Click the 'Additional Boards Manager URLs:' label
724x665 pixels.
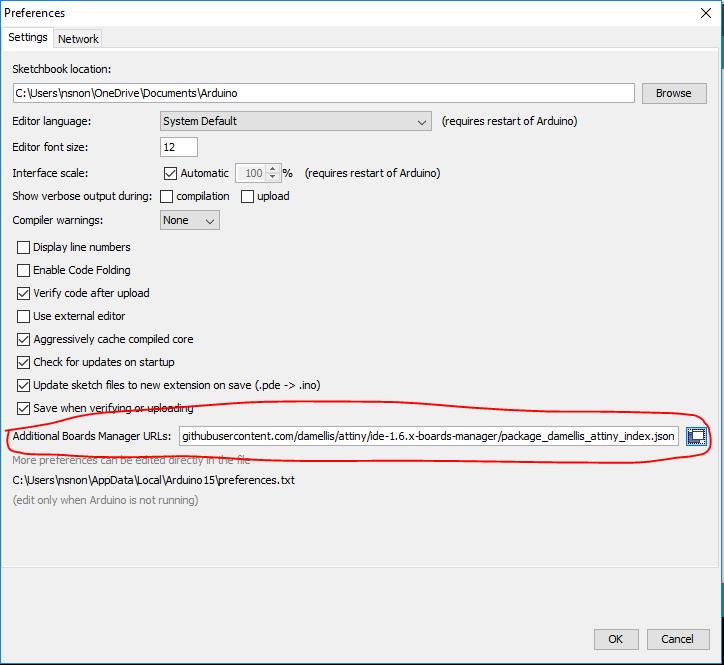pos(92,436)
